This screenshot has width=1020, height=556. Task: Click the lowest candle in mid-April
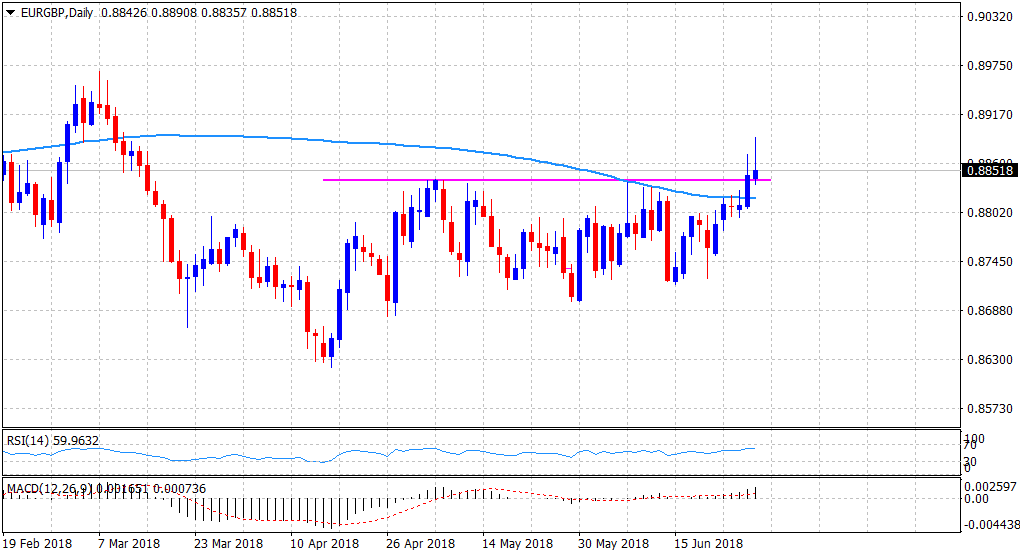click(330, 348)
